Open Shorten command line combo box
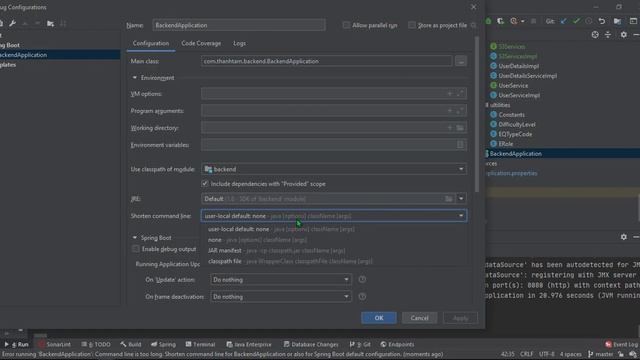 tap(334, 216)
